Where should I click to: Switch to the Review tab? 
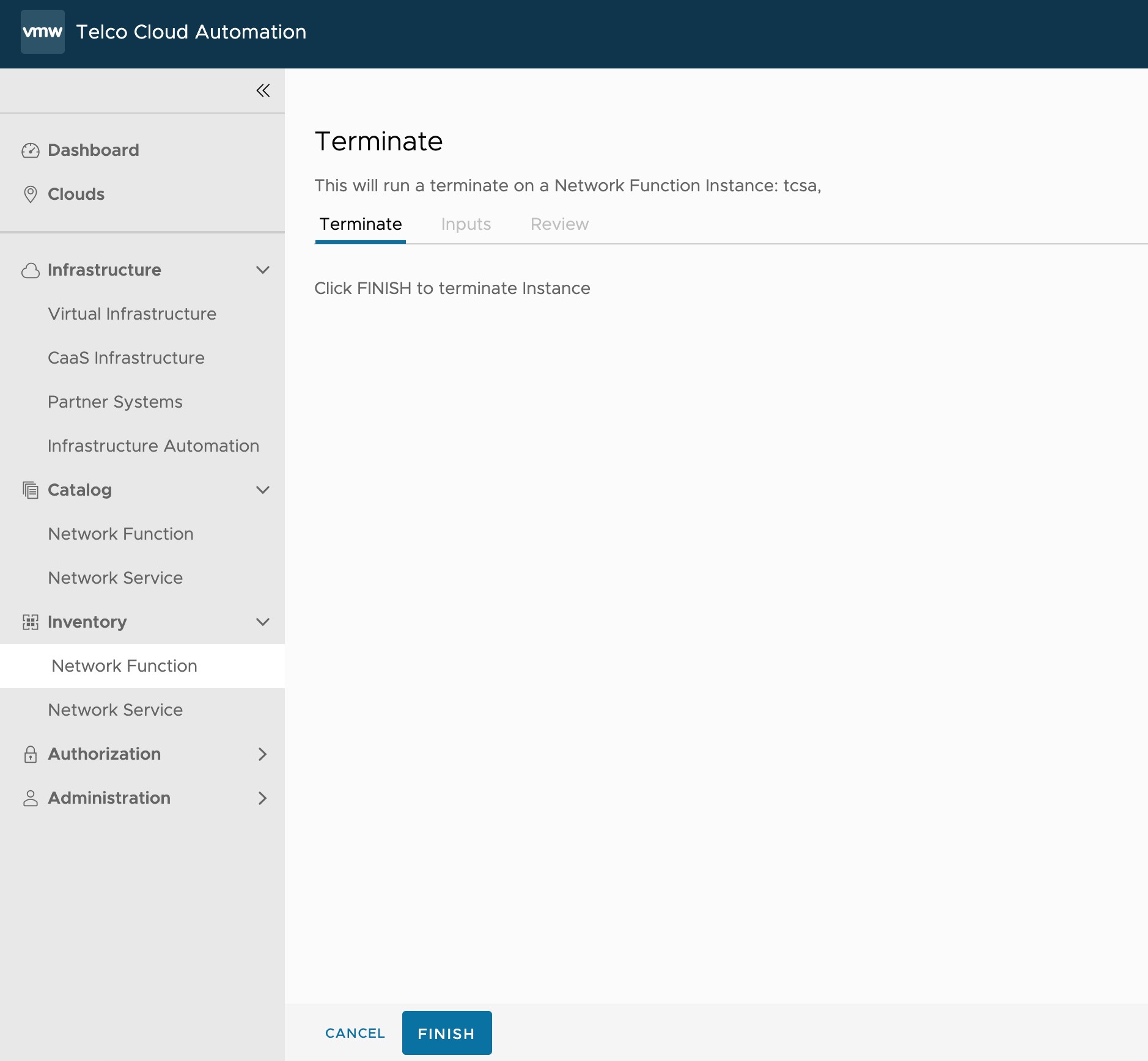(559, 224)
